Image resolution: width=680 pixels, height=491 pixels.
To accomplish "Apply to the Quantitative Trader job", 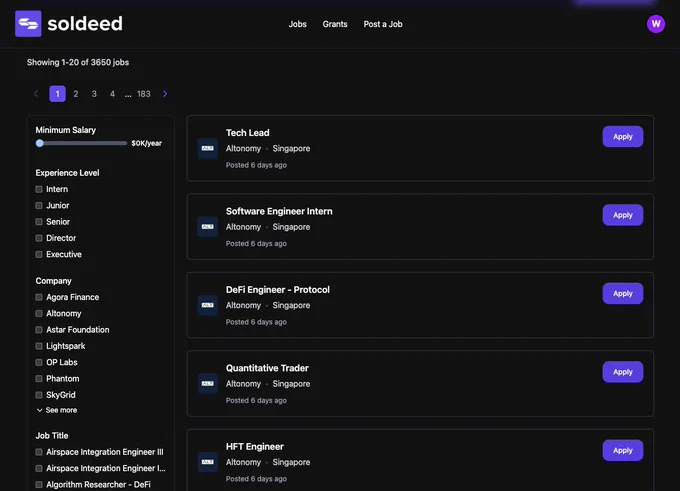I will click(623, 372).
